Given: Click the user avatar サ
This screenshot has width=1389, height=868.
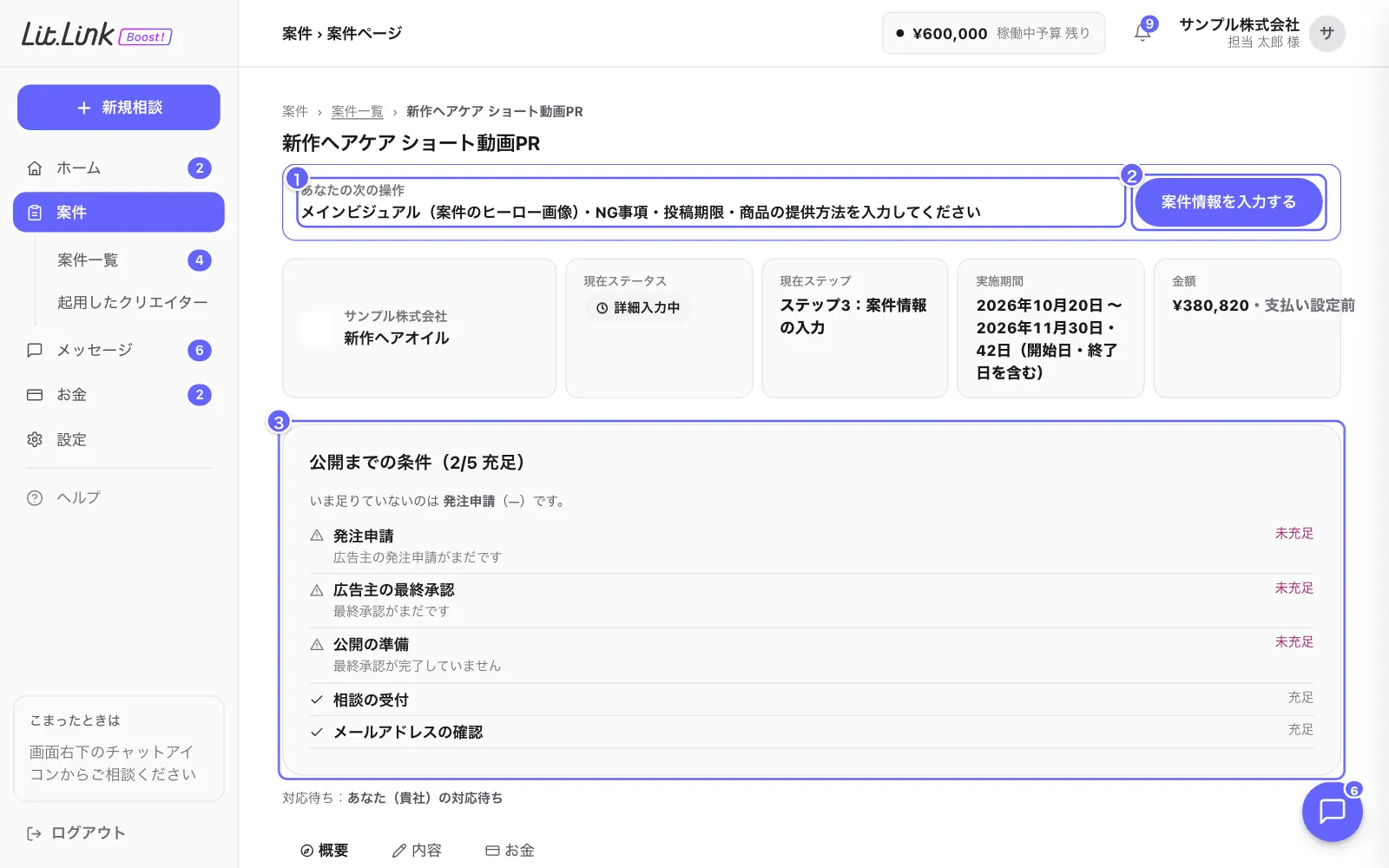Looking at the screenshot, I should pos(1326,33).
